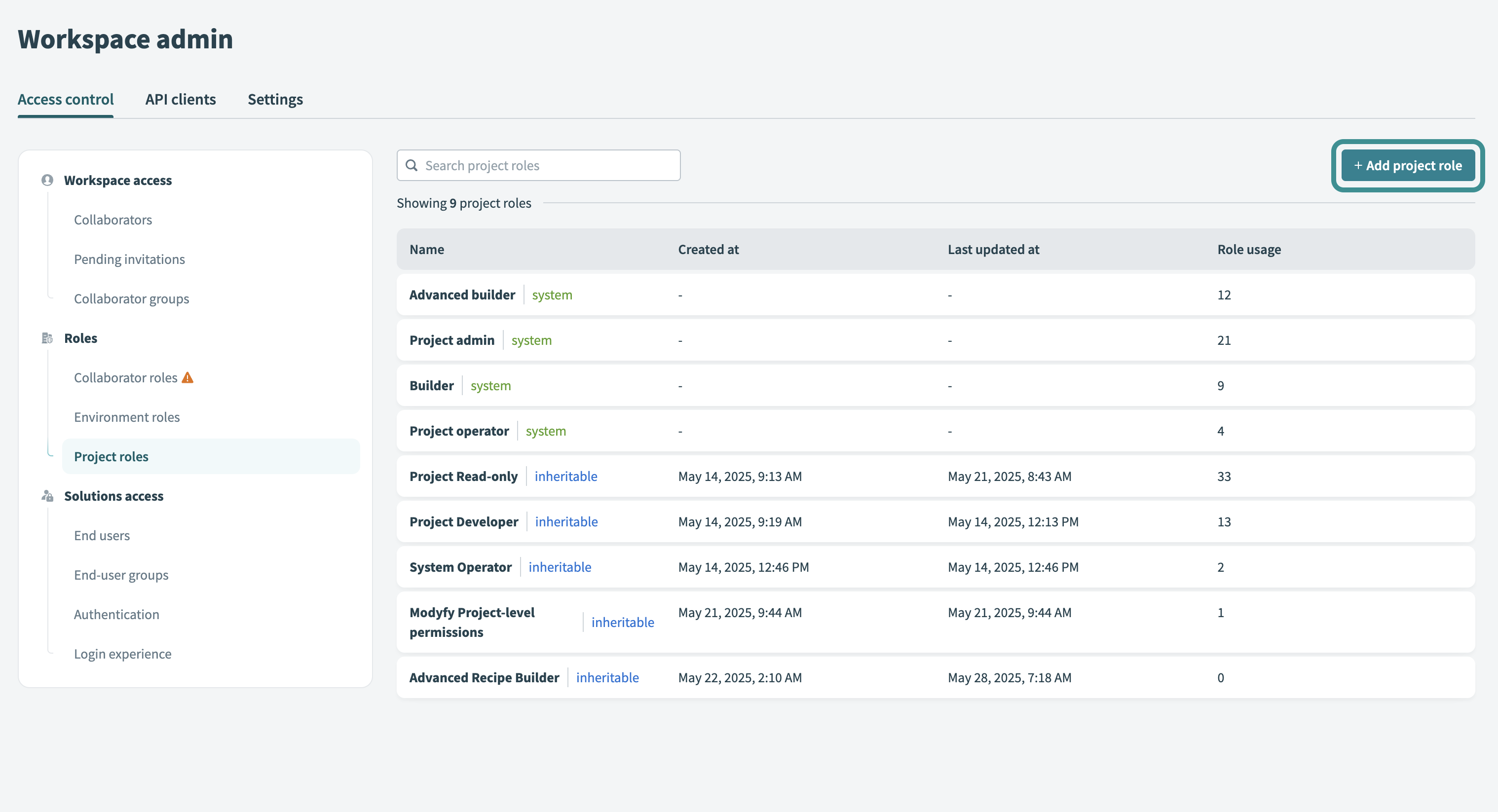
Task: Open the Settings tab
Action: click(x=275, y=99)
